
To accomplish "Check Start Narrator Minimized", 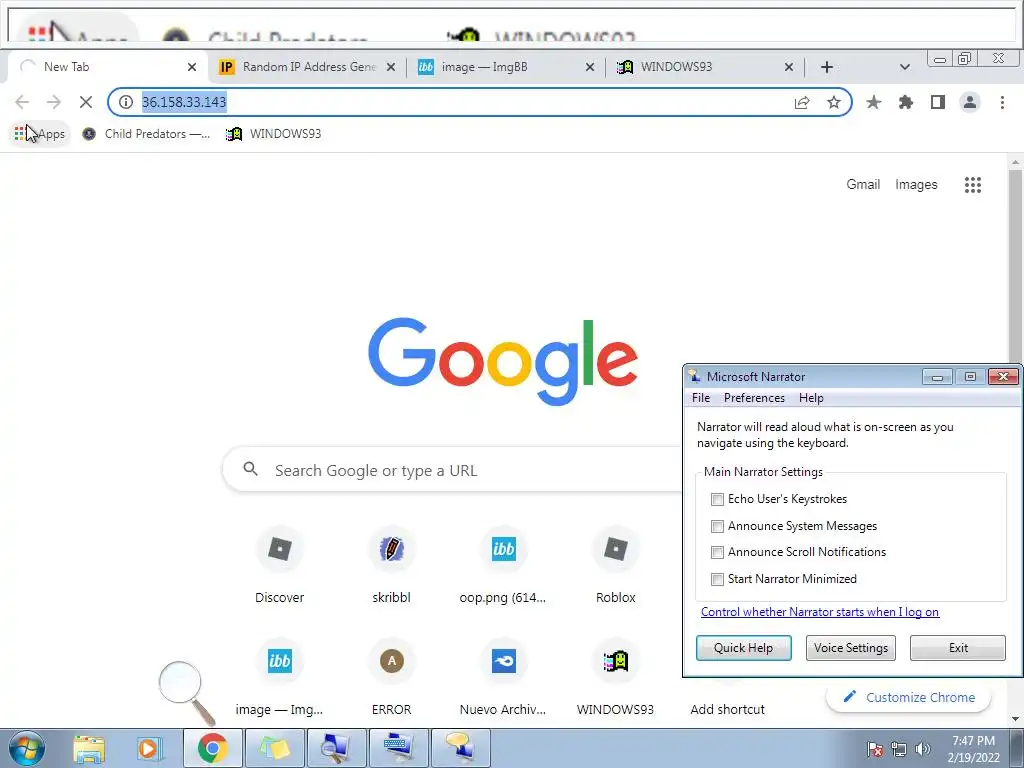I will pyautogui.click(x=717, y=579).
